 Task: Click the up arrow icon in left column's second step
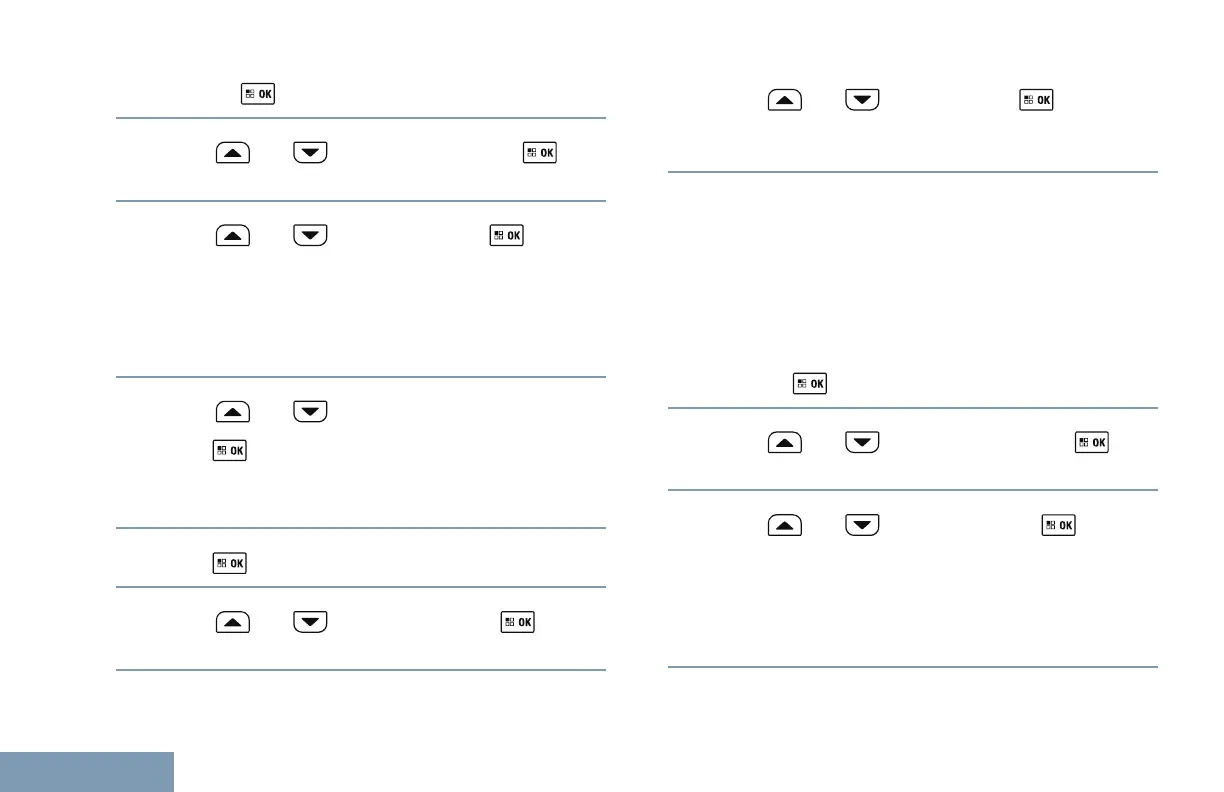(x=233, y=154)
